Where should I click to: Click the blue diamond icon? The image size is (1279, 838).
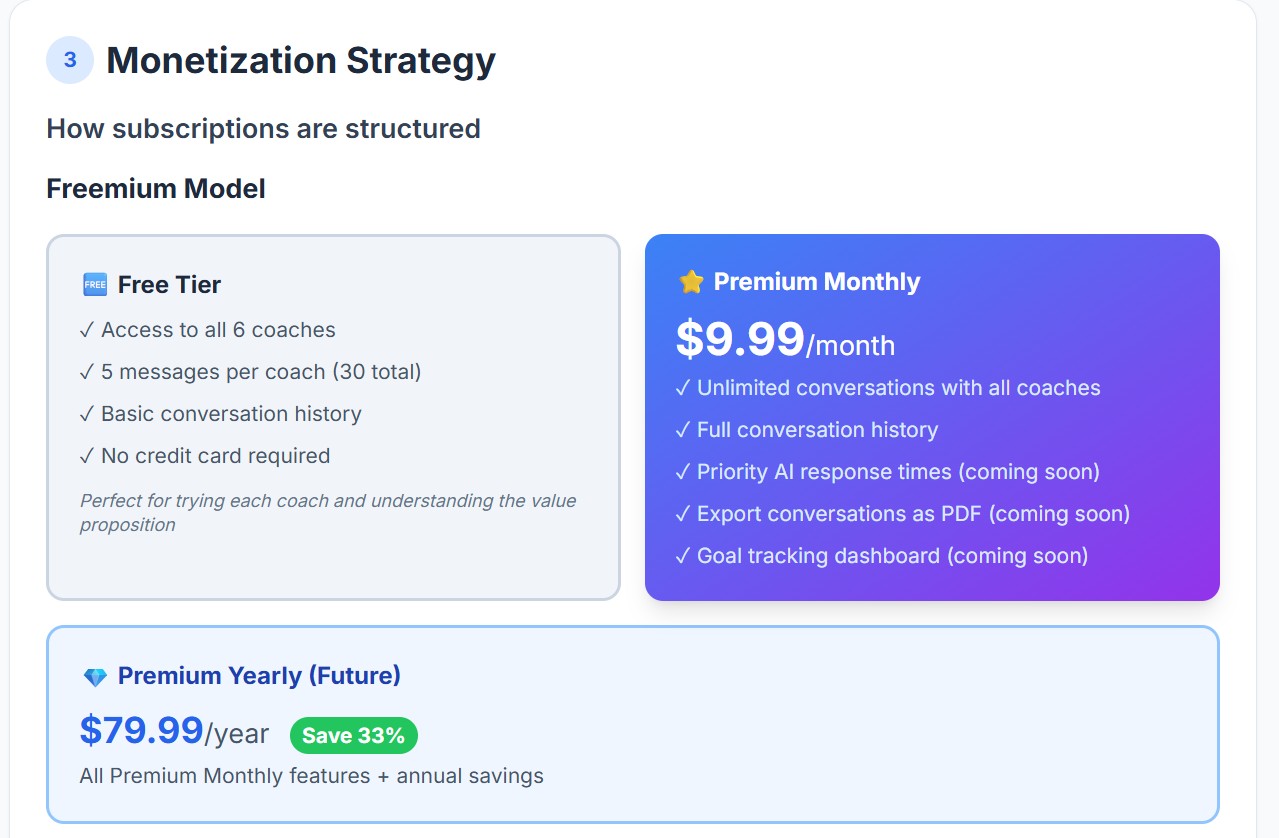click(95, 677)
